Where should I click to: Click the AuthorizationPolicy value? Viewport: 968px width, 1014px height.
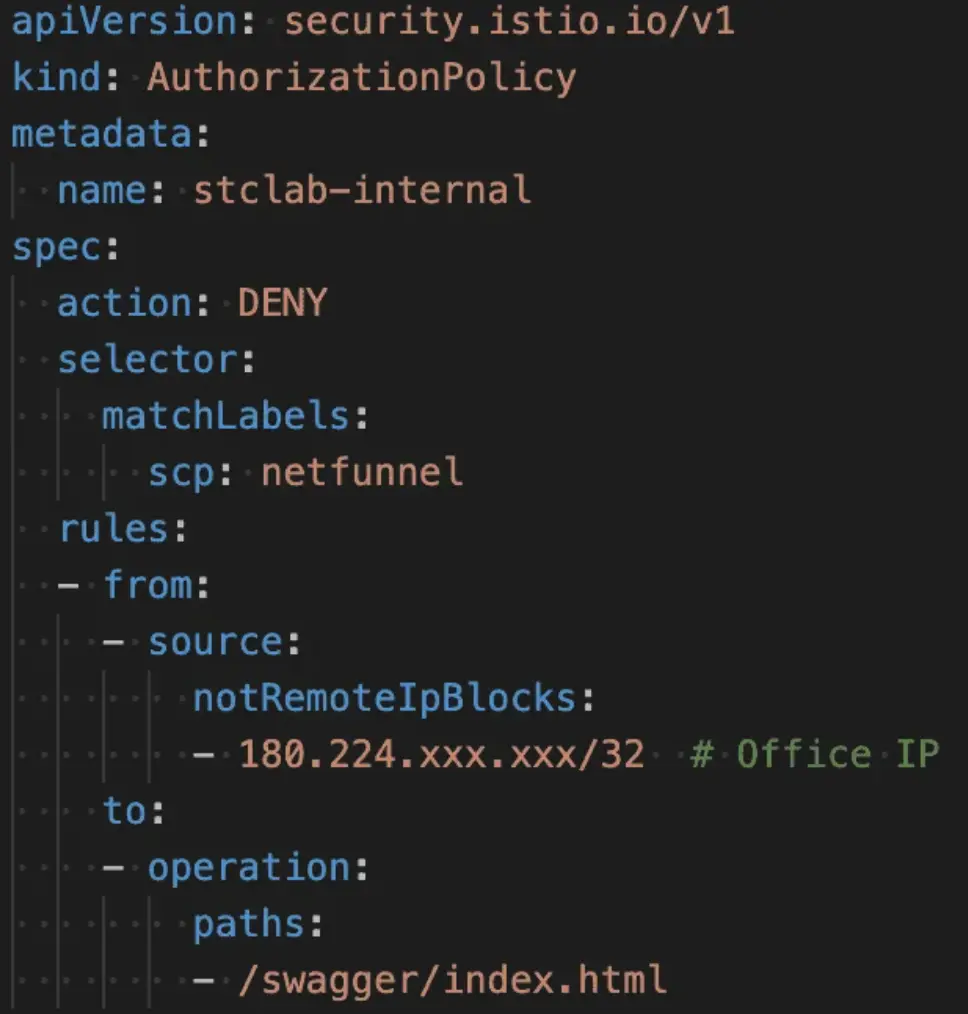[361, 77]
